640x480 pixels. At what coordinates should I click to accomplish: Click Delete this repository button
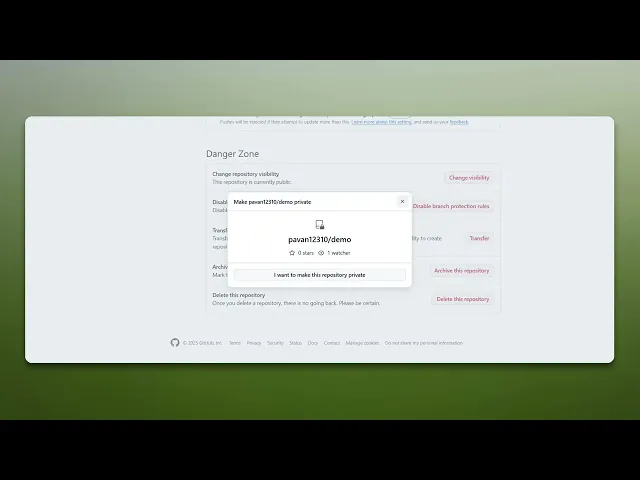[x=462, y=299]
